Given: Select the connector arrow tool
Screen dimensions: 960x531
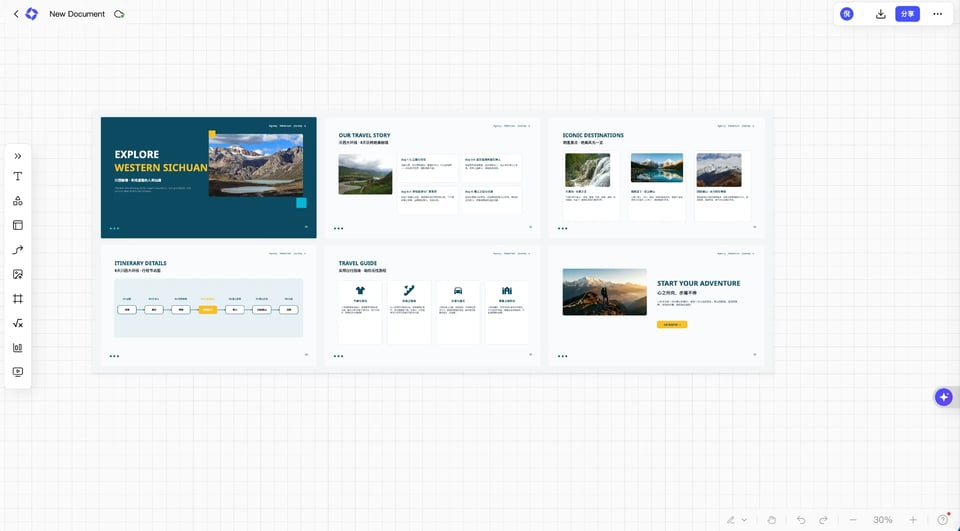Looking at the screenshot, I should click(x=18, y=250).
